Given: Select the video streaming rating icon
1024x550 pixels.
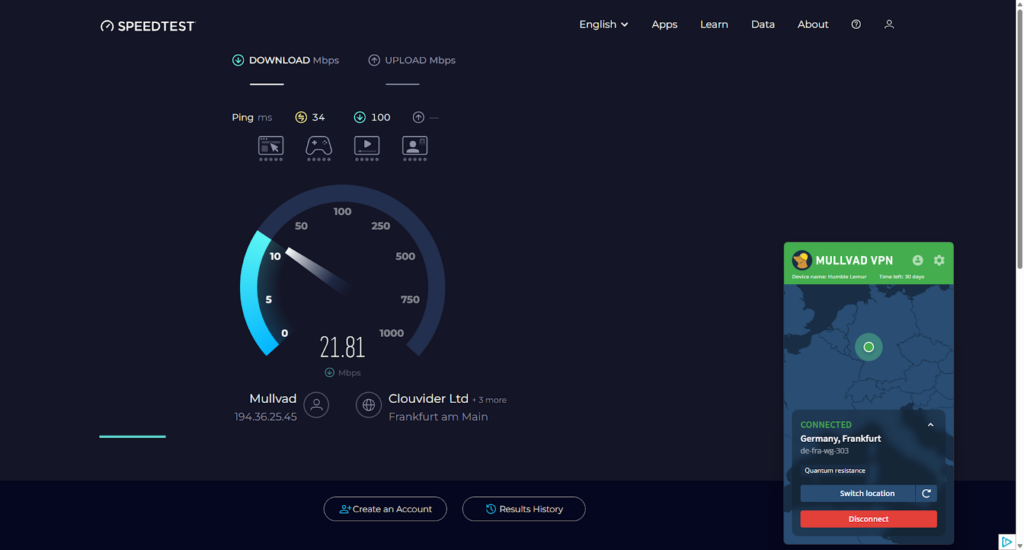Looking at the screenshot, I should pyautogui.click(x=367, y=148).
